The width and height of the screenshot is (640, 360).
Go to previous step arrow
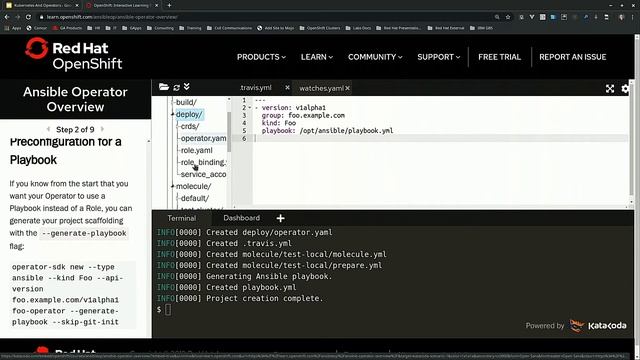click(x=48, y=129)
